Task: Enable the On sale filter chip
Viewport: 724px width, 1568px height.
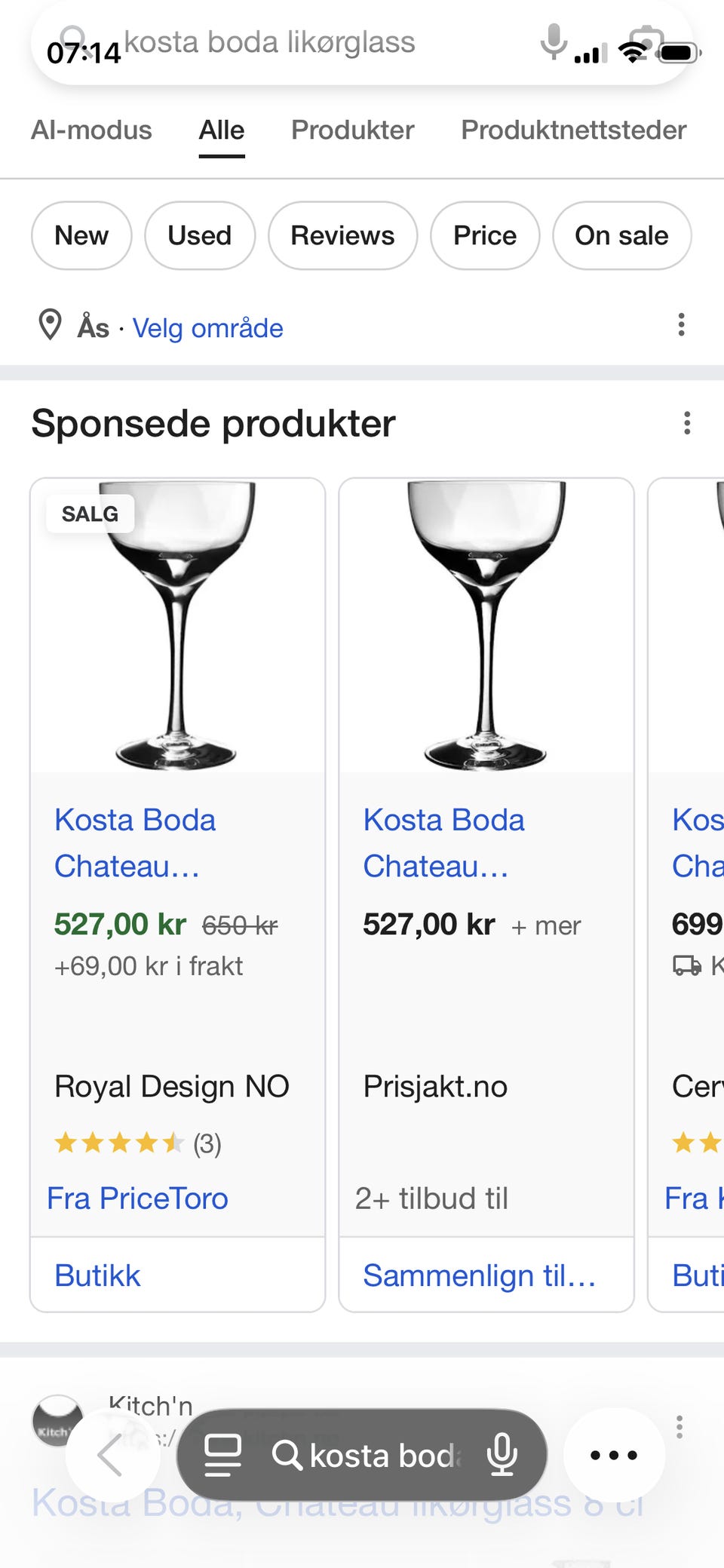Action: click(621, 235)
